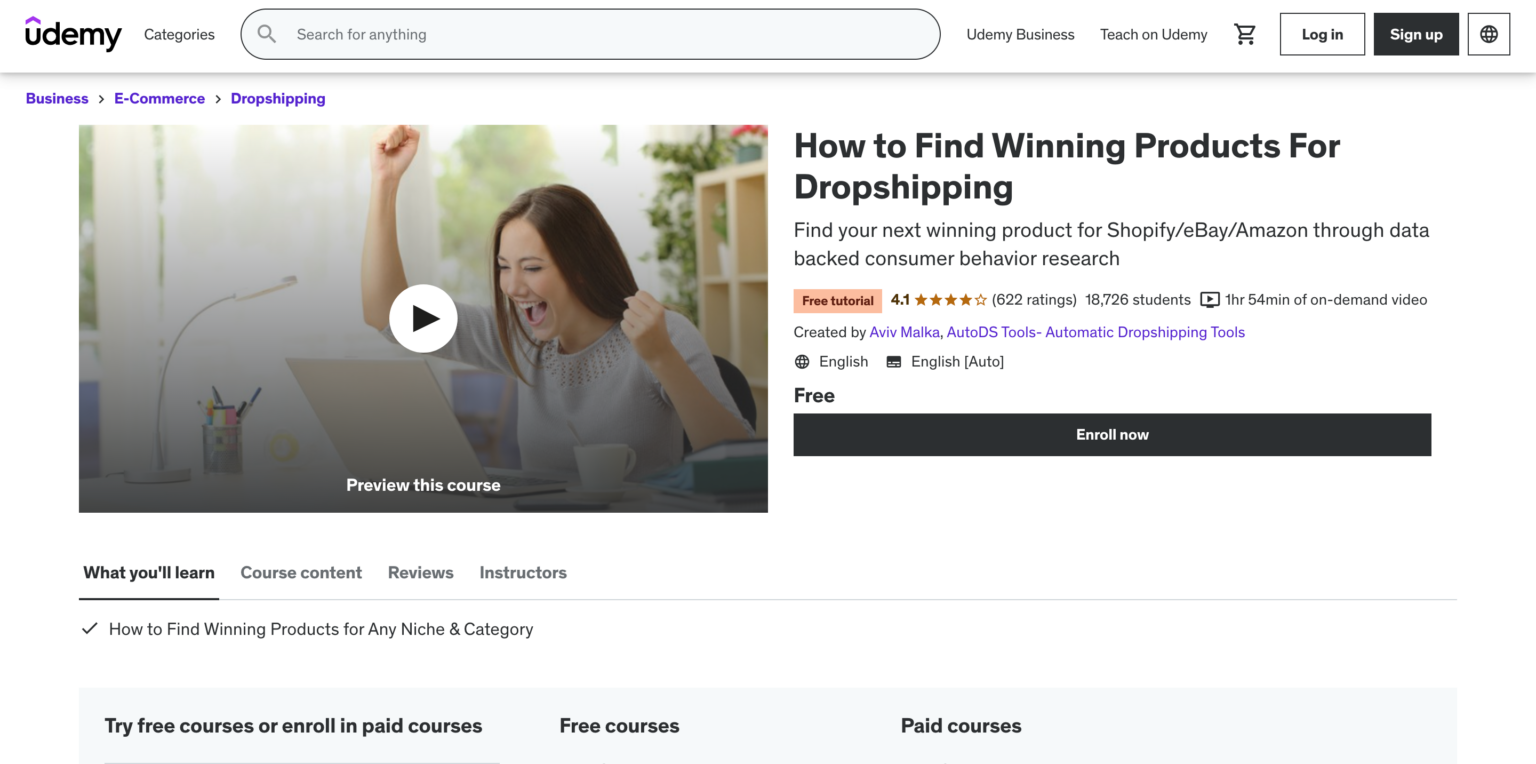The width and height of the screenshot is (1536, 764).
Task: Switch to the Course content tab
Action: (301, 572)
